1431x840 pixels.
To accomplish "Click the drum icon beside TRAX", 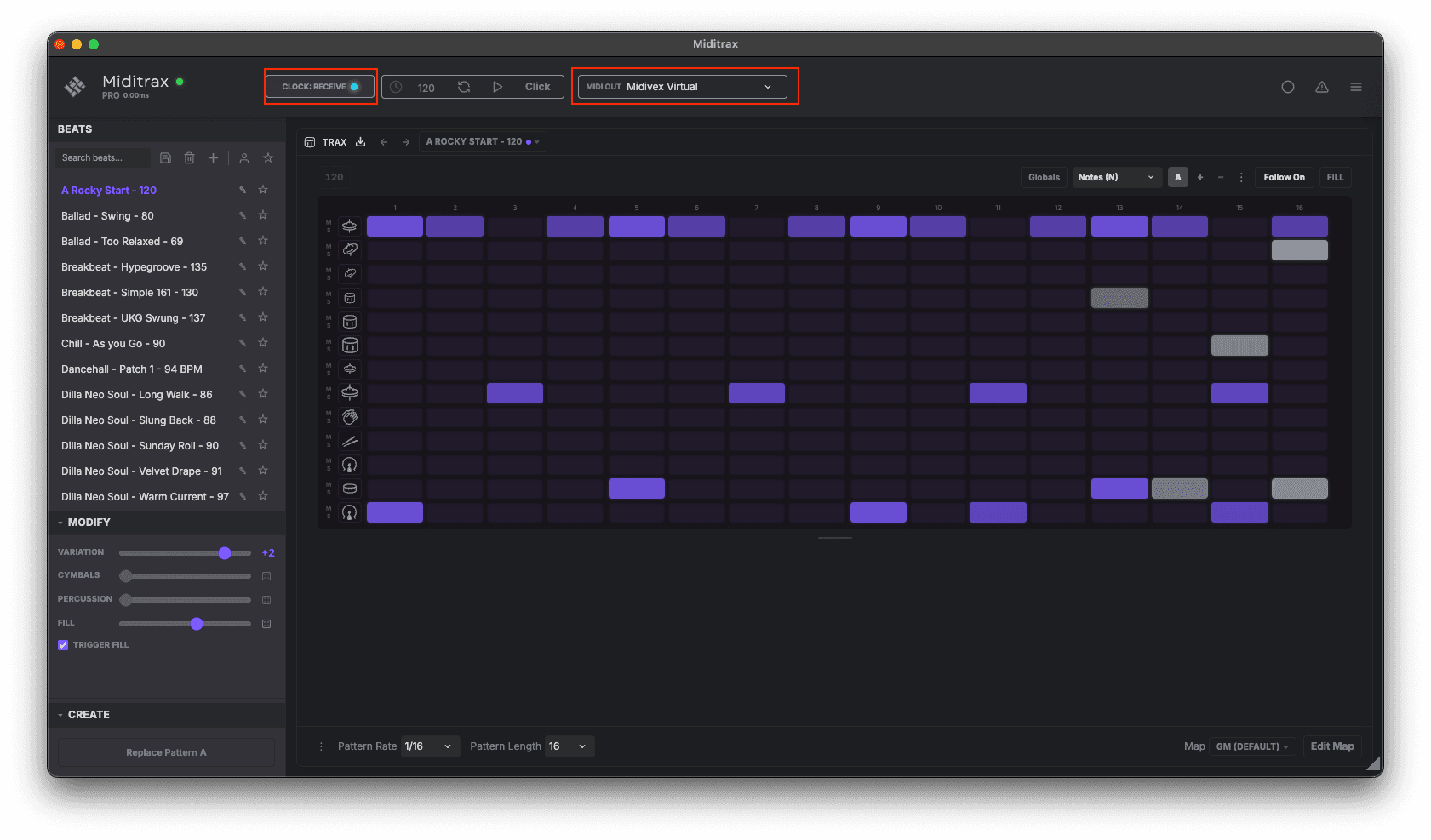I will (310, 142).
